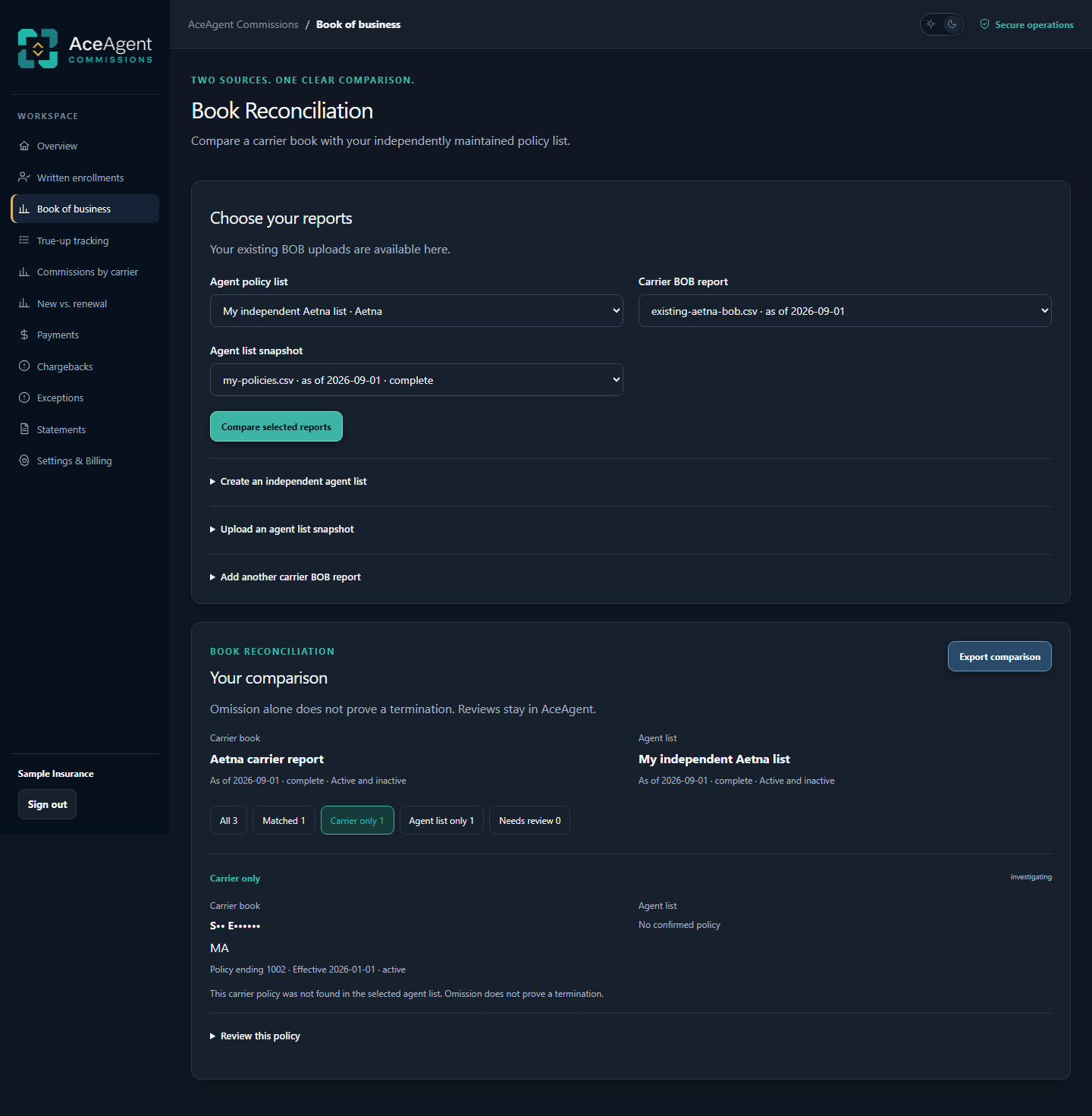The image size is (1092, 1116).
Task: Switch to dark theme moon toggle
Action: pos(952,24)
